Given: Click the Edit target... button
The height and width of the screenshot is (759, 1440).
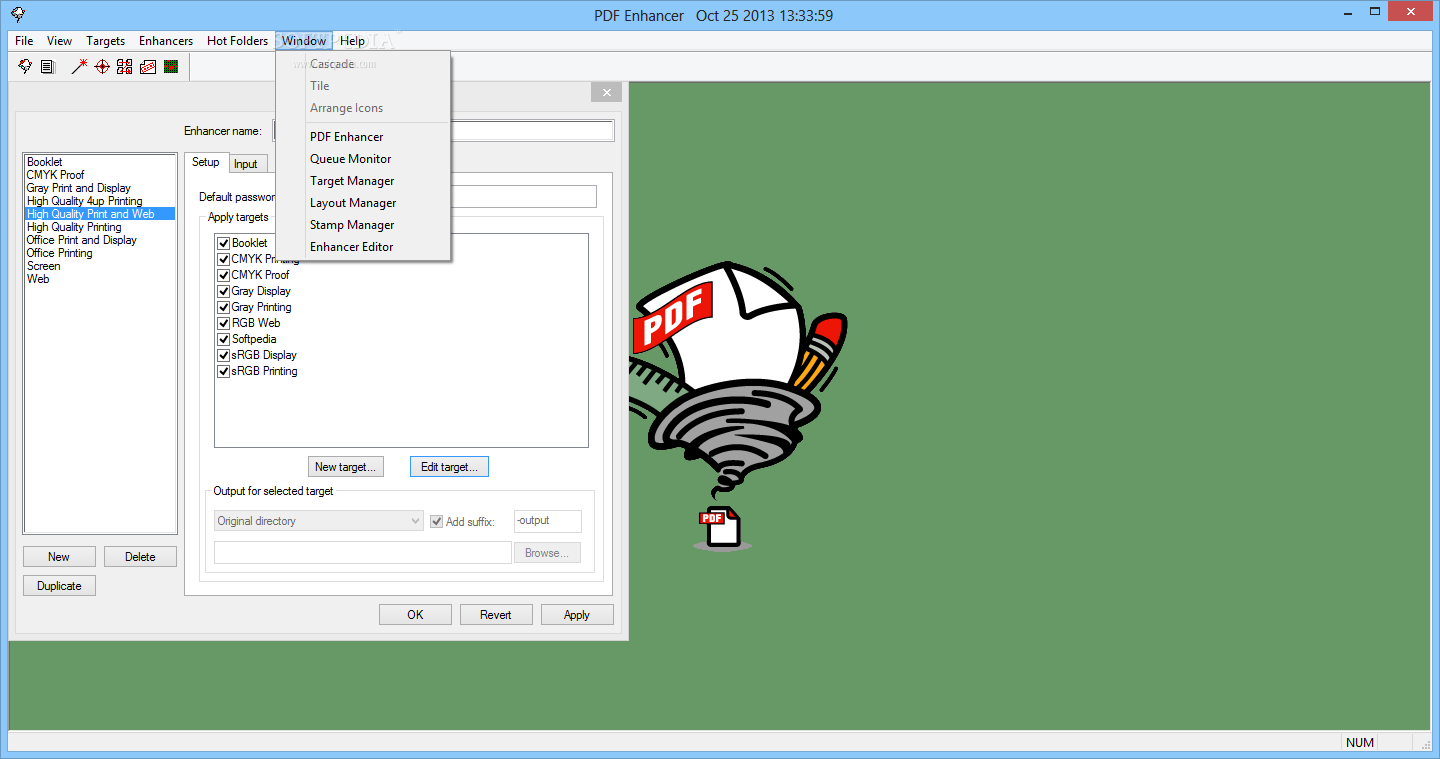Looking at the screenshot, I should coord(449,467).
